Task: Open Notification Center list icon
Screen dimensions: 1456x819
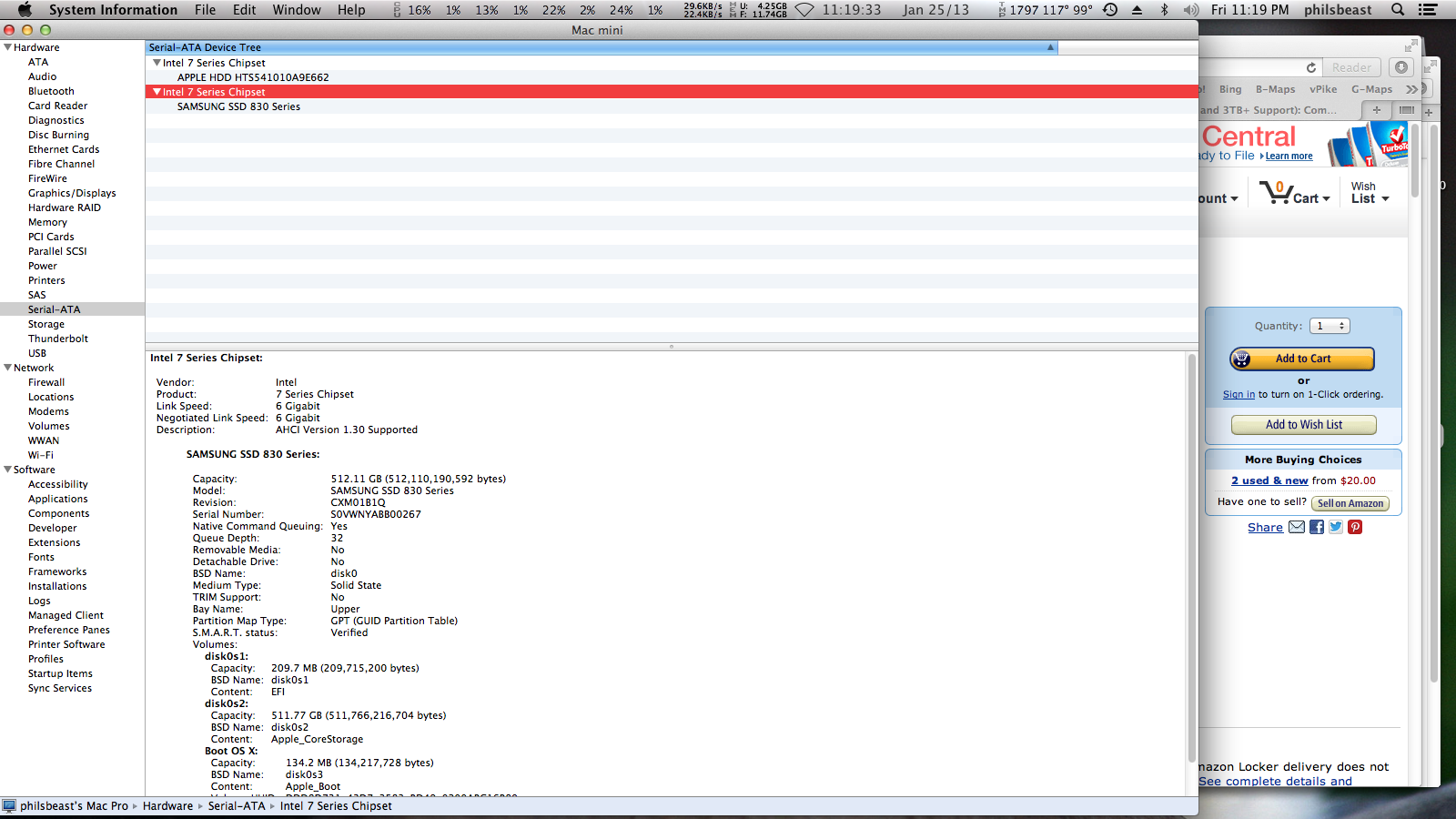Action: (1429, 10)
